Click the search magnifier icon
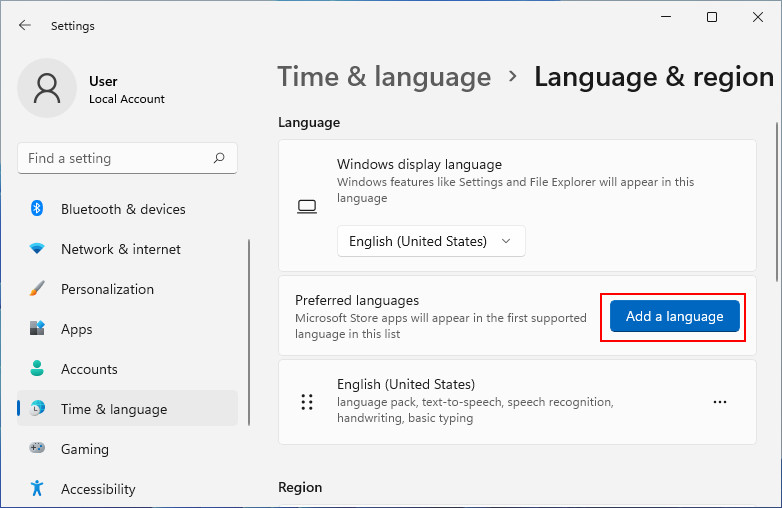This screenshot has height=508, width=782. [x=219, y=158]
